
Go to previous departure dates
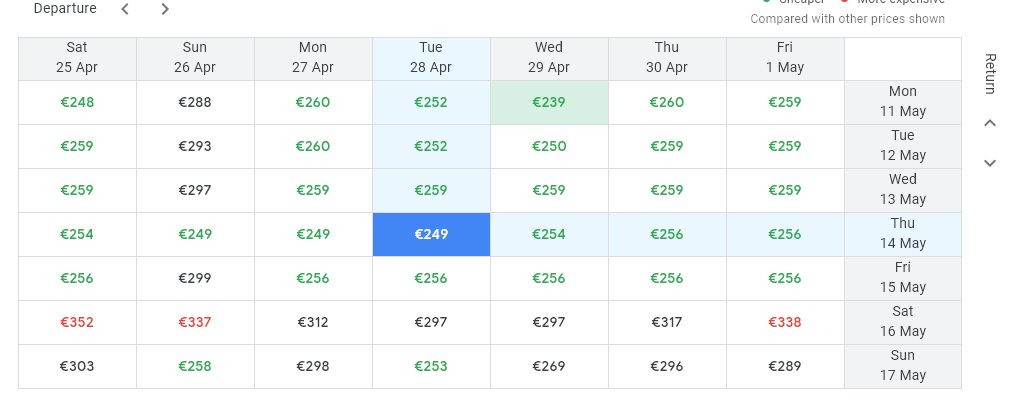(125, 9)
